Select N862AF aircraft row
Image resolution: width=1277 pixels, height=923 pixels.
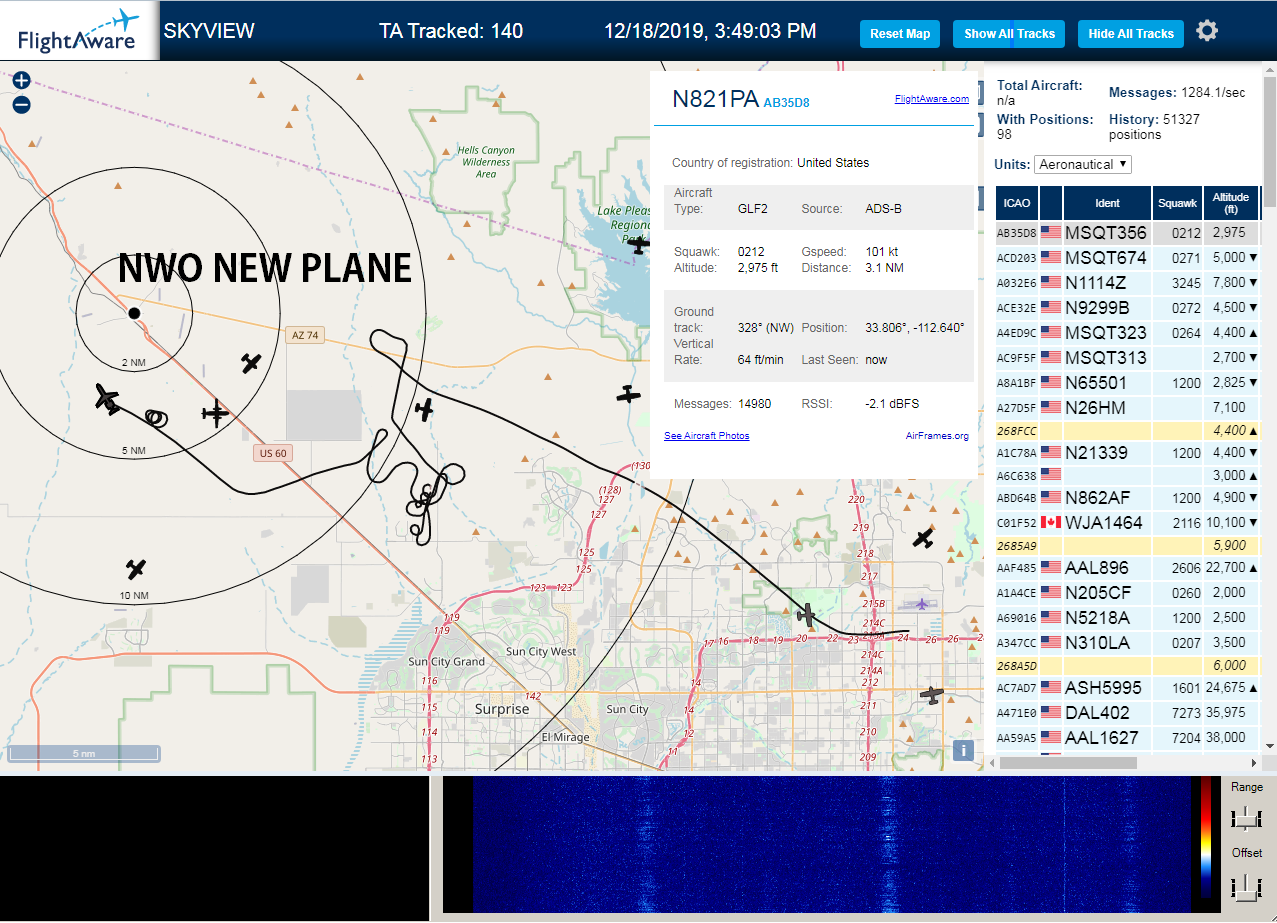coord(1127,497)
